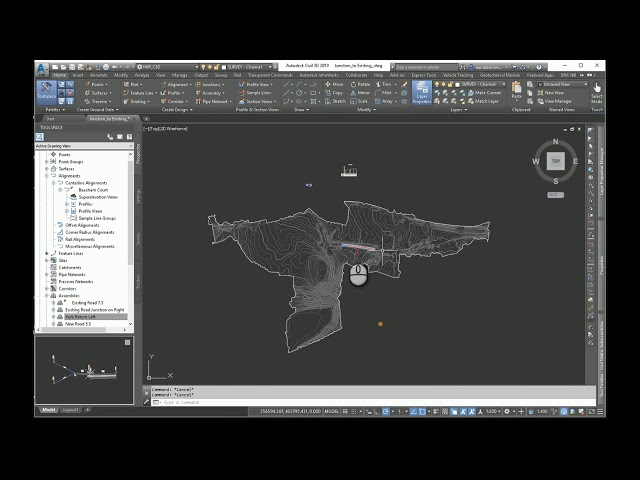Toggle polar tracking in status bar

tap(385, 411)
